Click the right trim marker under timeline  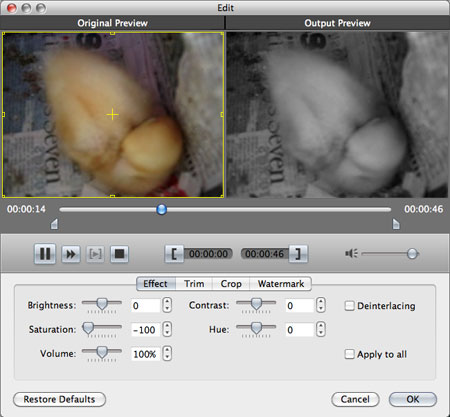[396, 224]
